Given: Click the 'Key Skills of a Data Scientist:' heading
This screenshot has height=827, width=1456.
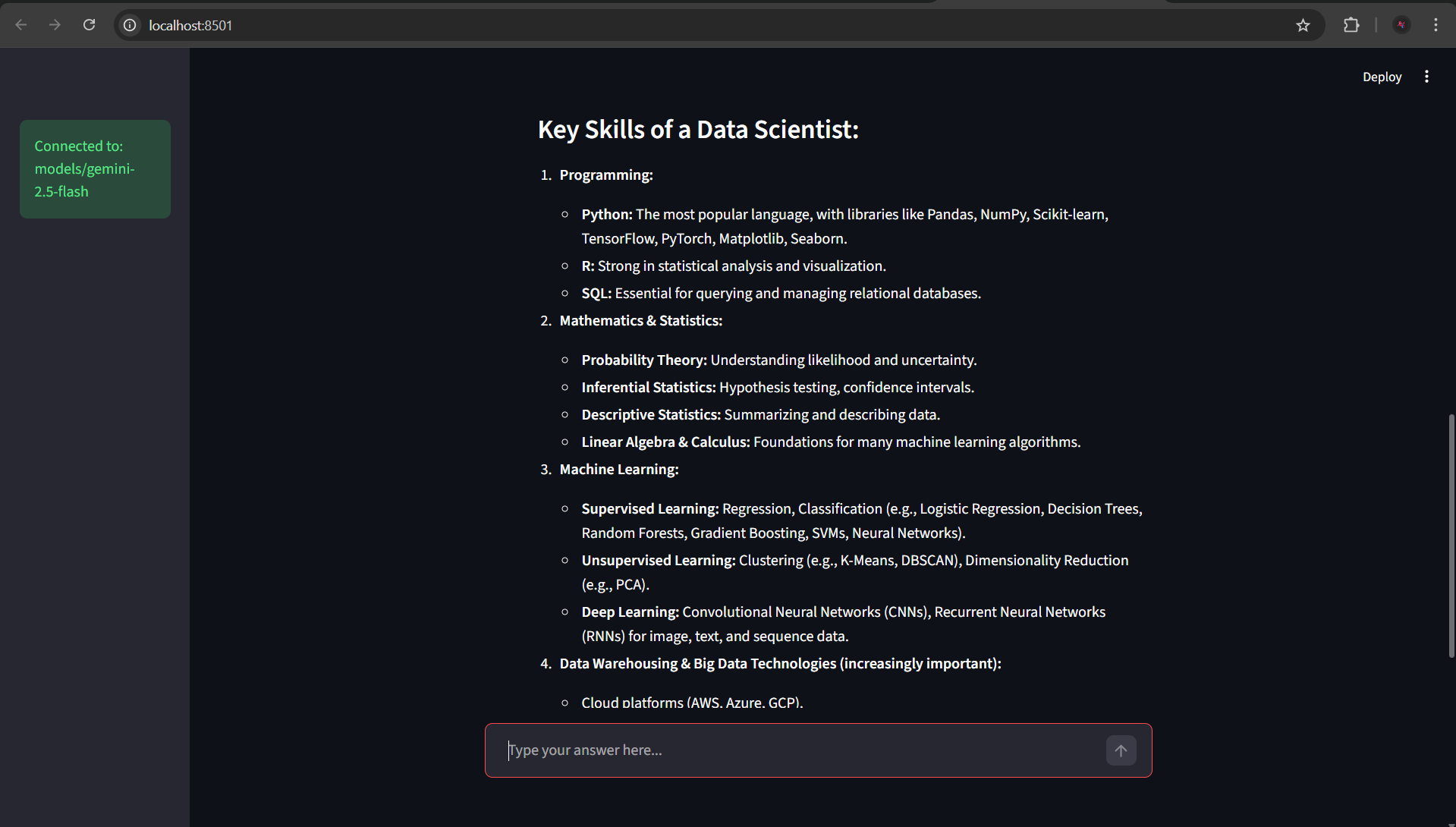Looking at the screenshot, I should (x=698, y=130).
